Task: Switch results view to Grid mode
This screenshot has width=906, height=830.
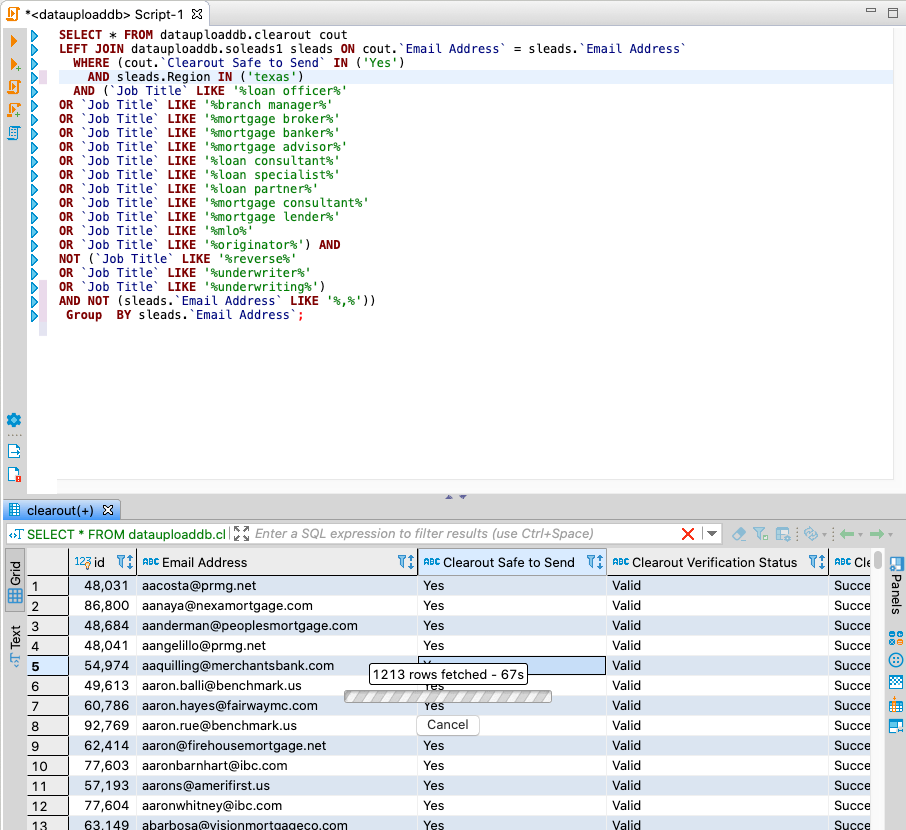Action: (16, 582)
